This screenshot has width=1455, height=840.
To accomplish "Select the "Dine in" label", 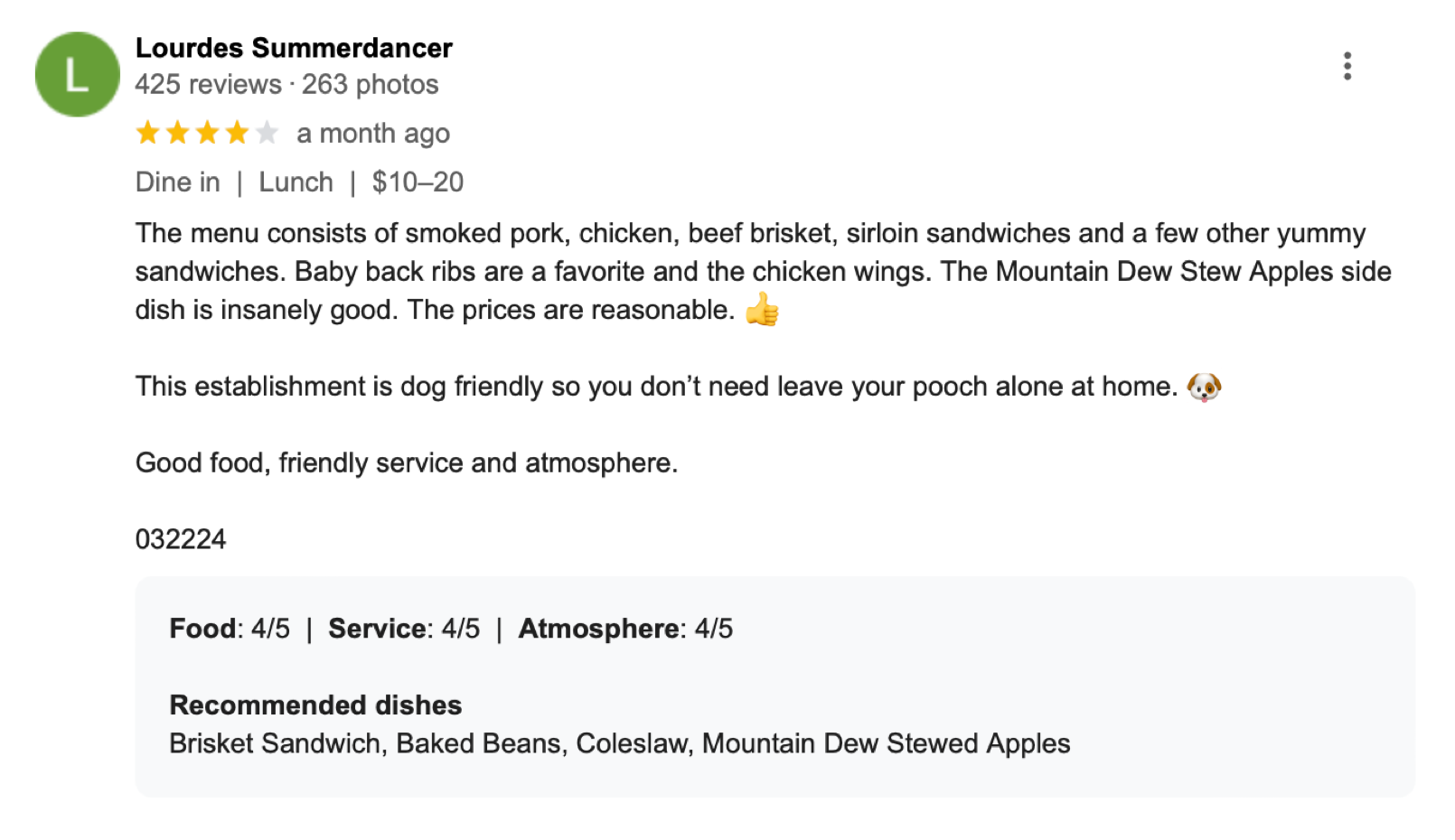I will [x=178, y=182].
